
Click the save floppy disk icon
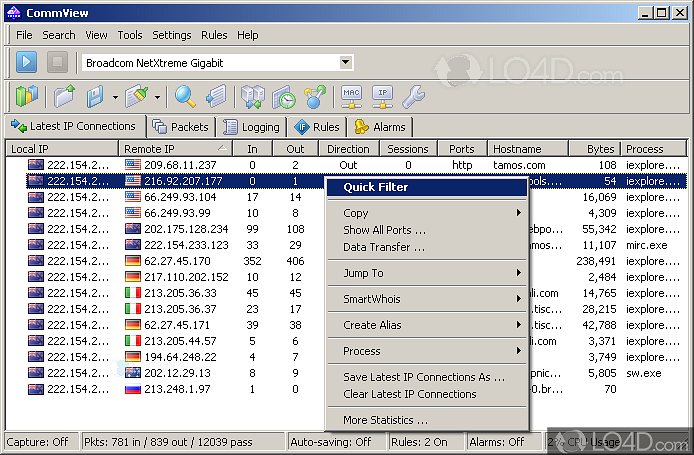pos(95,96)
